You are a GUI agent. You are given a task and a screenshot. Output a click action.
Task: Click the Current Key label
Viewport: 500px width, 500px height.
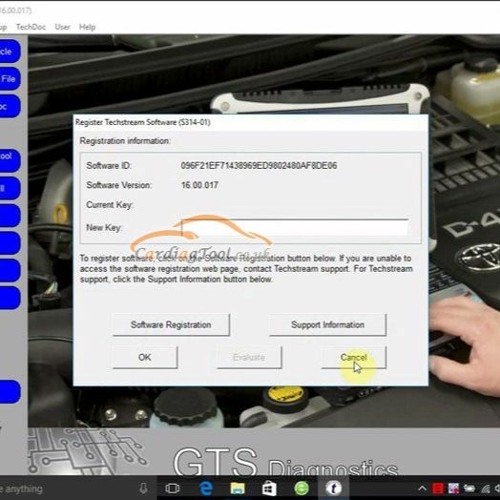click(109, 205)
